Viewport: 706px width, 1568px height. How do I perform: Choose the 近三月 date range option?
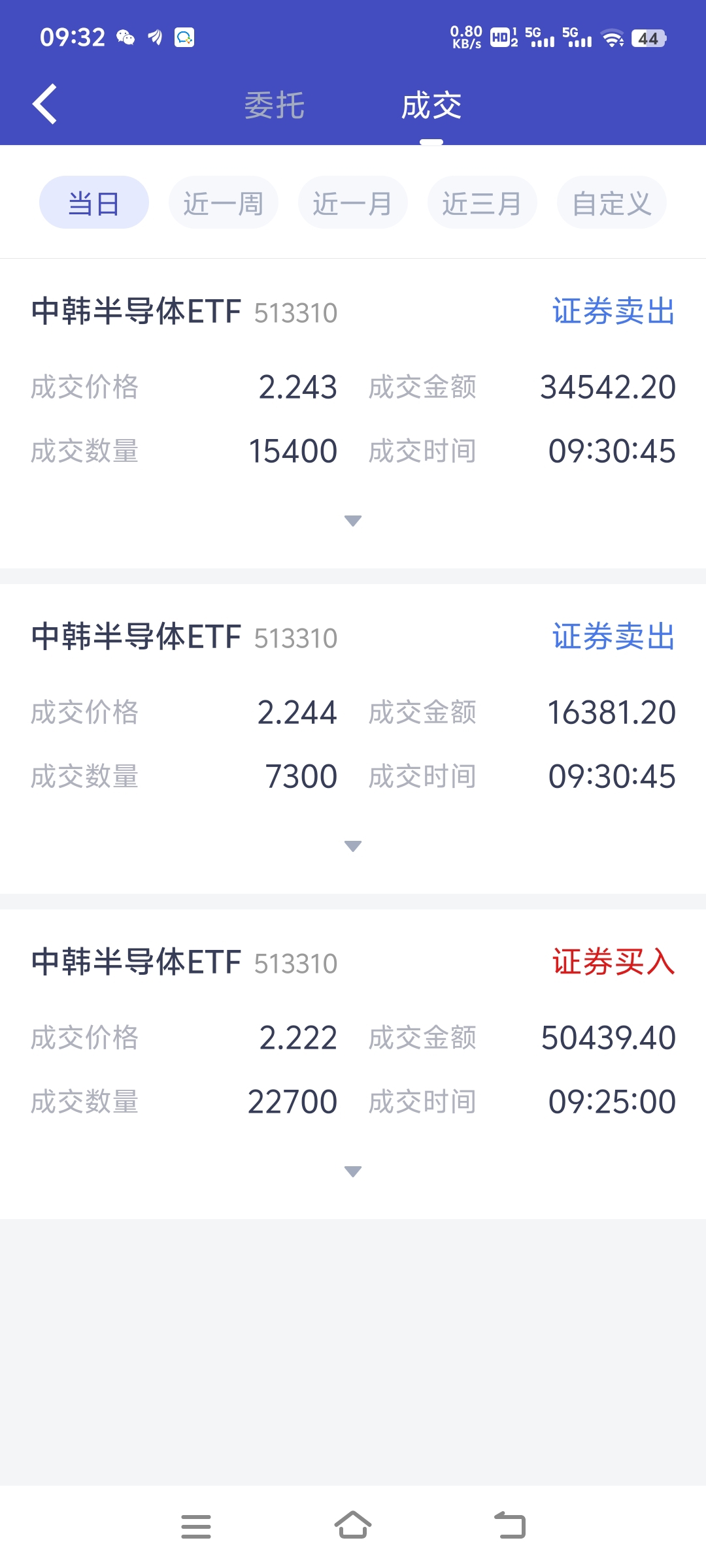point(482,203)
